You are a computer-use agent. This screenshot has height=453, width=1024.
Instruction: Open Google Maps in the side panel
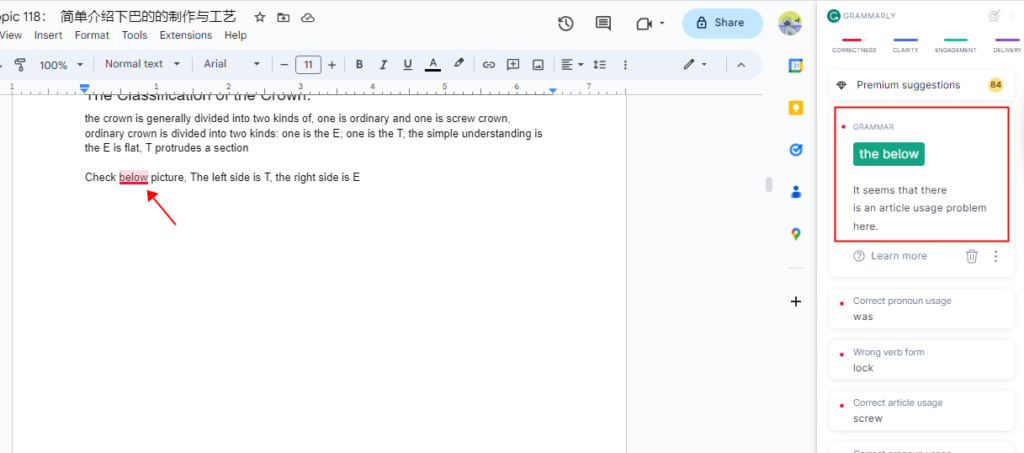[795, 234]
